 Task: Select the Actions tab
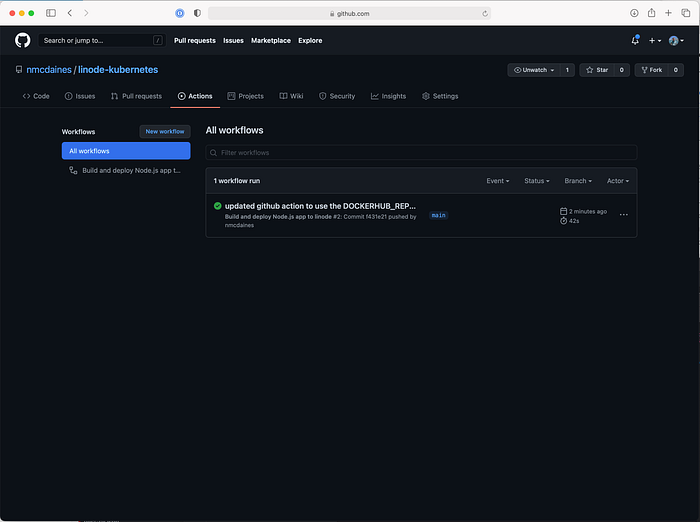[x=195, y=96]
